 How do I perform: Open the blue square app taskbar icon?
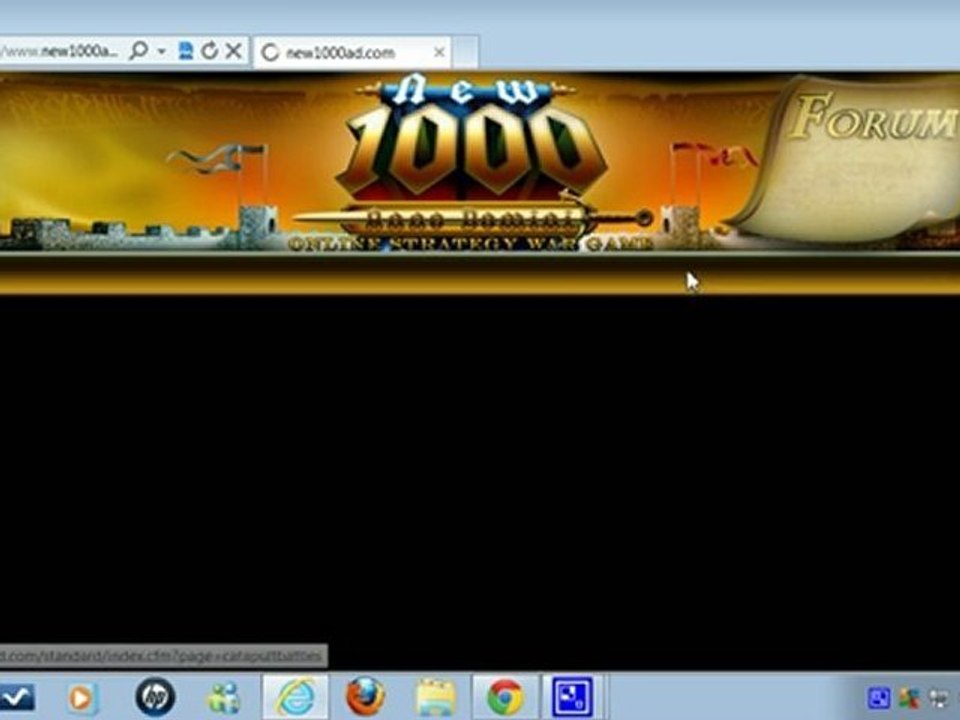[x=573, y=697]
